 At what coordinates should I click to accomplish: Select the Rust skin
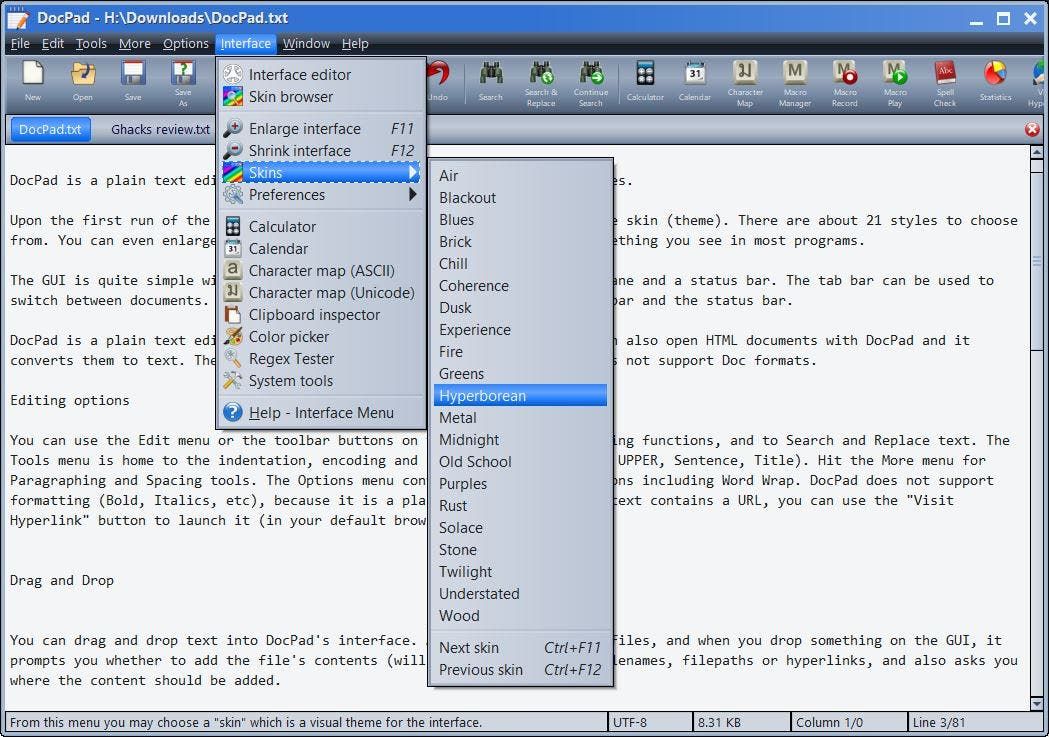[x=520, y=506]
